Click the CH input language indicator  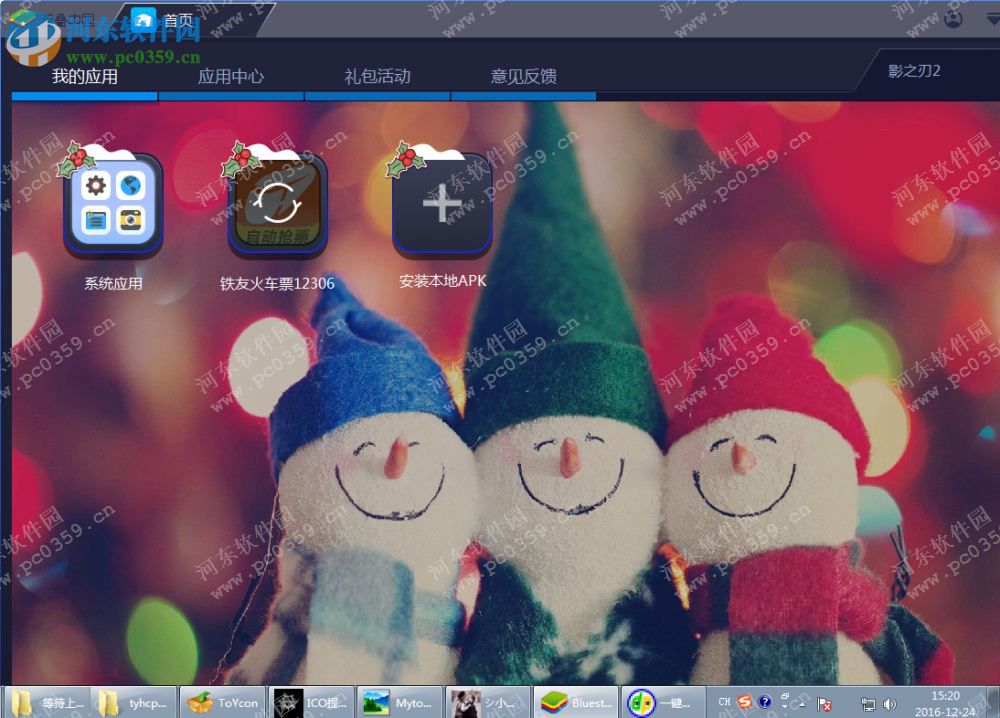[x=724, y=702]
